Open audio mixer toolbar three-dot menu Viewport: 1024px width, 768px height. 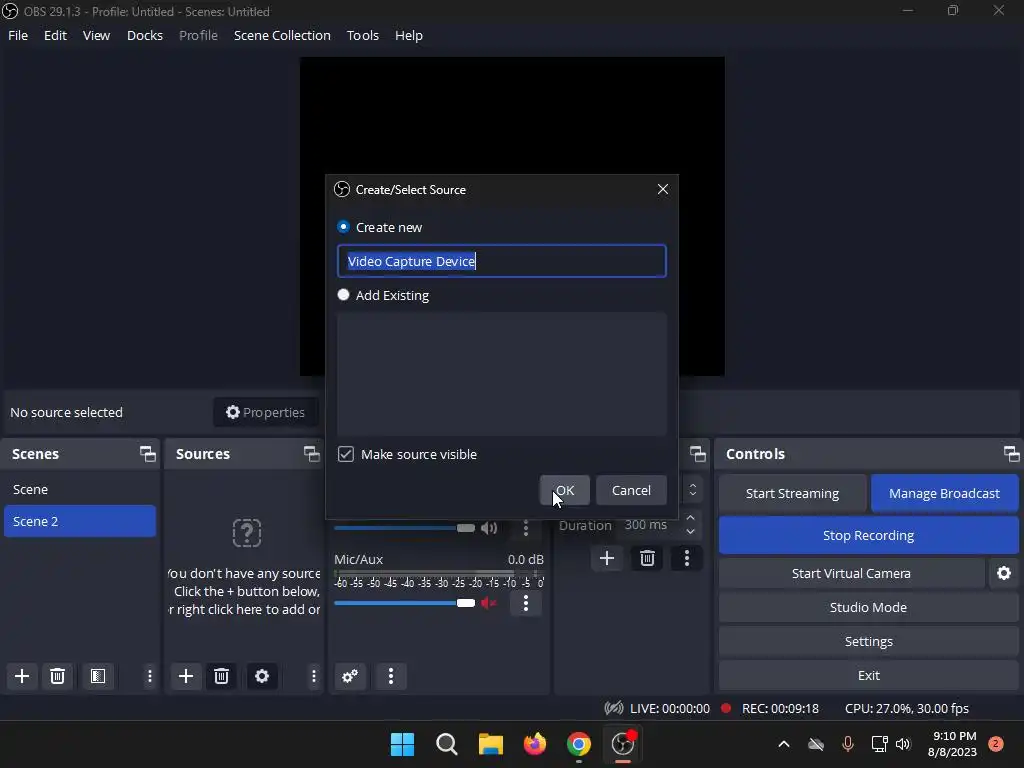[391, 676]
